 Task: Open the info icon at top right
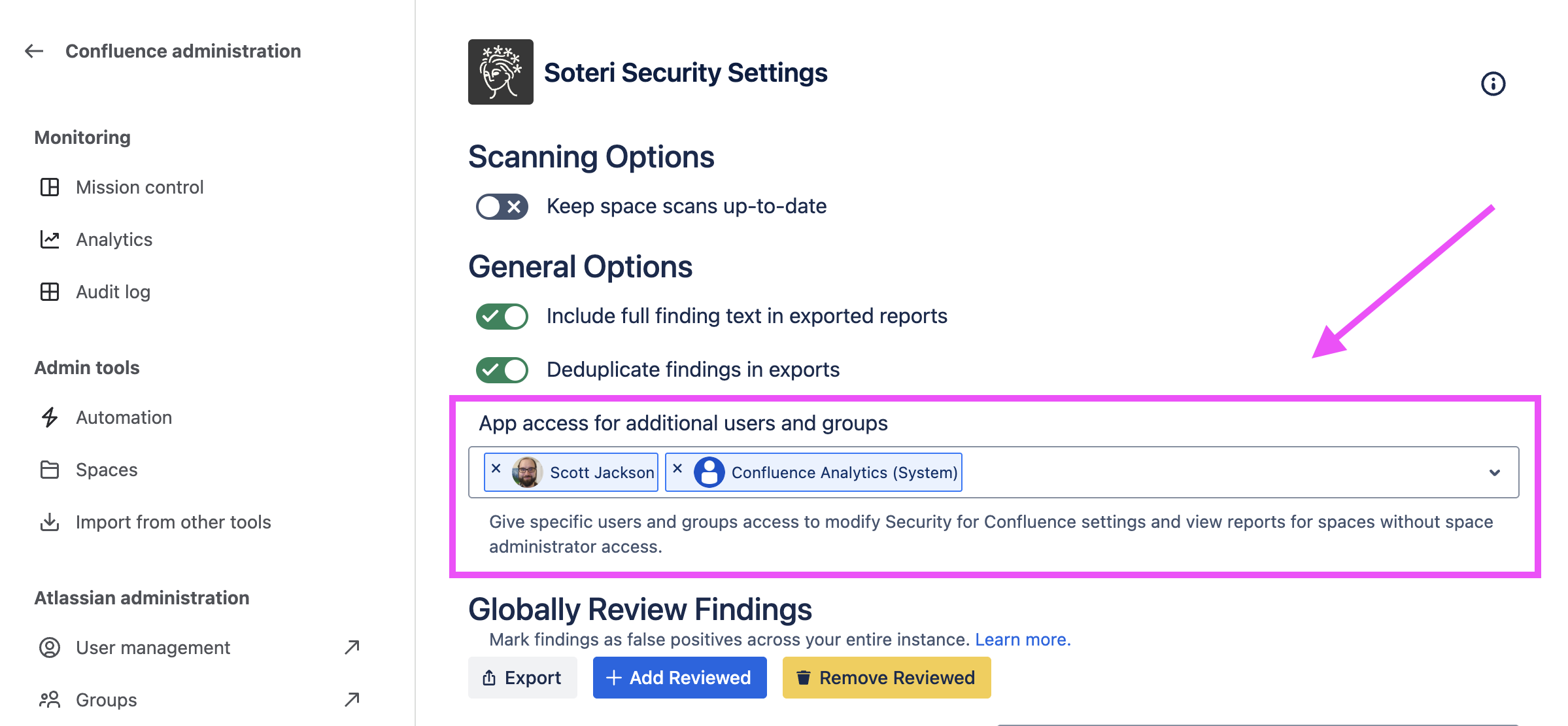[1493, 84]
